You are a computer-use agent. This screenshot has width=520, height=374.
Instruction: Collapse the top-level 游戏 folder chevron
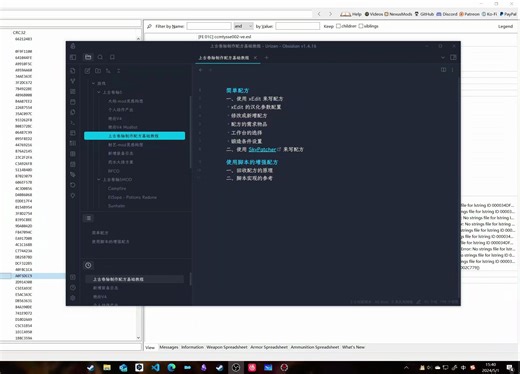click(93, 83)
